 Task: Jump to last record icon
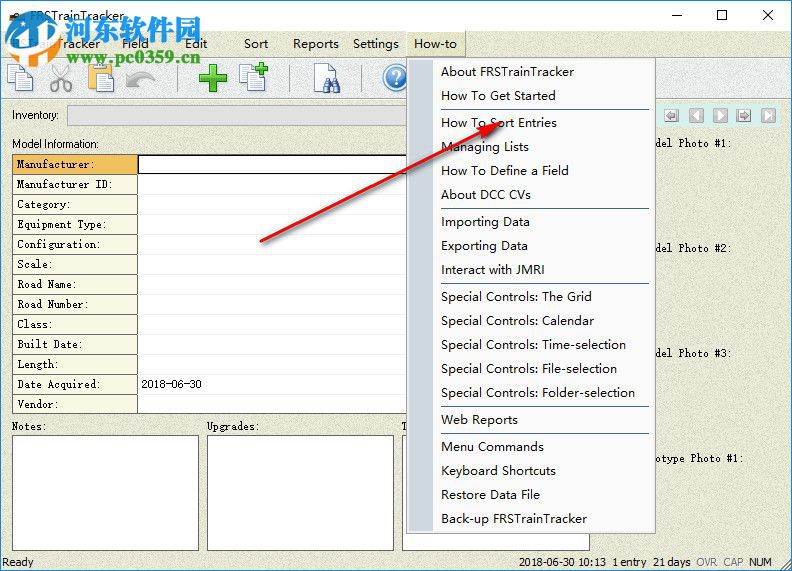pyautogui.click(x=768, y=116)
